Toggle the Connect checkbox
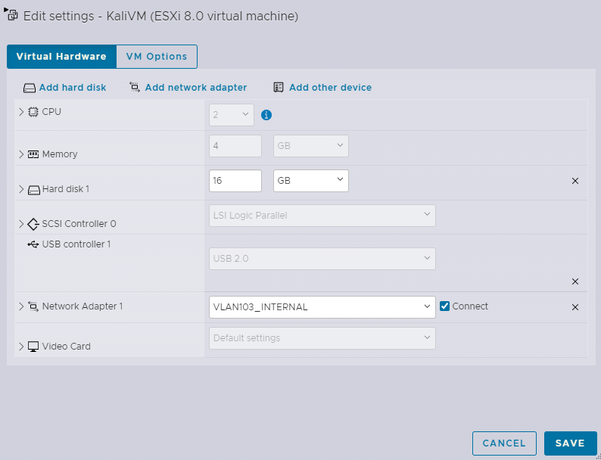The height and width of the screenshot is (460, 601). (445, 306)
